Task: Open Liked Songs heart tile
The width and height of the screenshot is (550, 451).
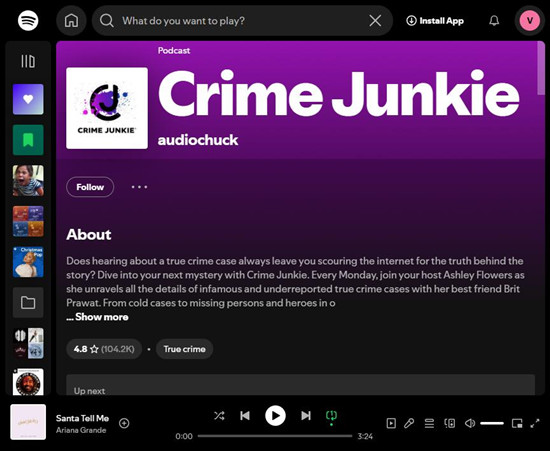Action: tap(28, 99)
